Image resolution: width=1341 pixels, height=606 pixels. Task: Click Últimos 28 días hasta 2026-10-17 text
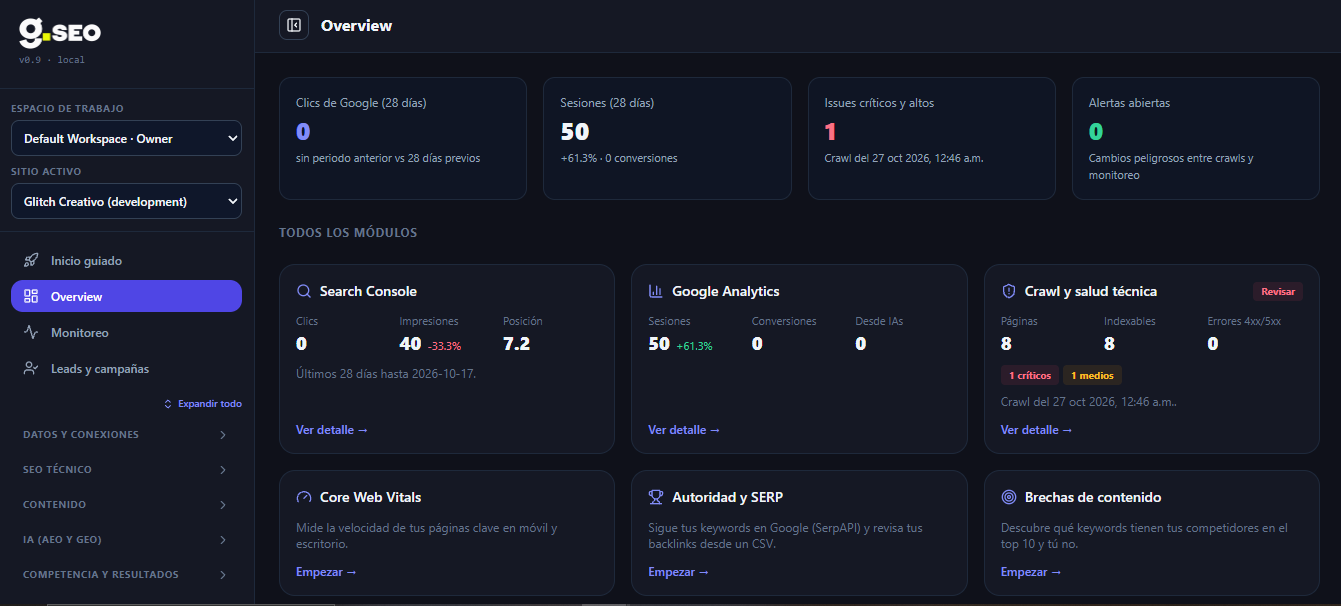coord(385,374)
